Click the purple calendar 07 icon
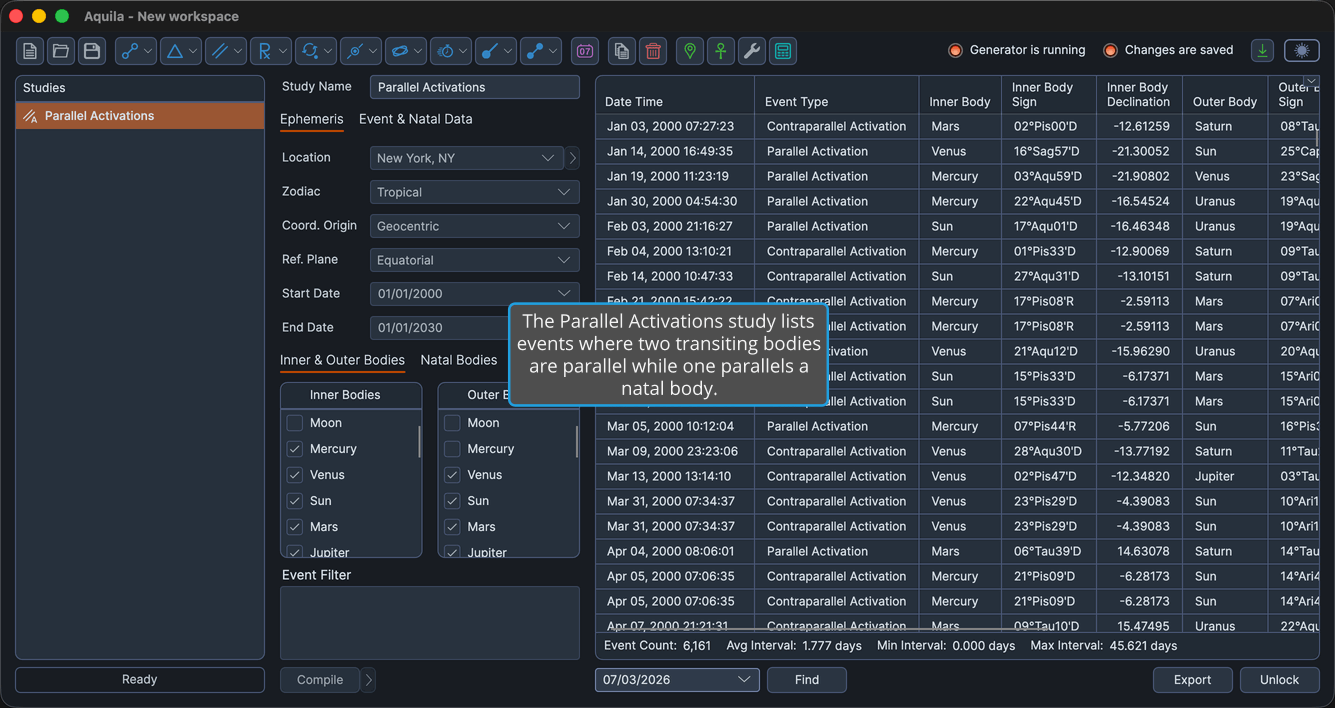Screen dimensions: 1335x708 click(x=585, y=50)
